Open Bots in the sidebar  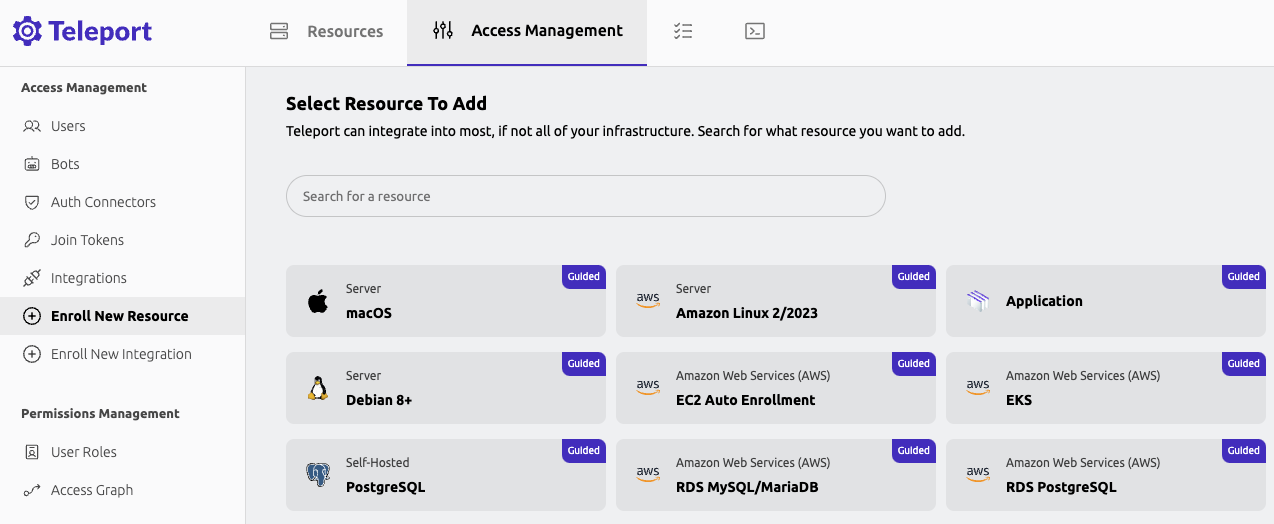tap(122, 164)
